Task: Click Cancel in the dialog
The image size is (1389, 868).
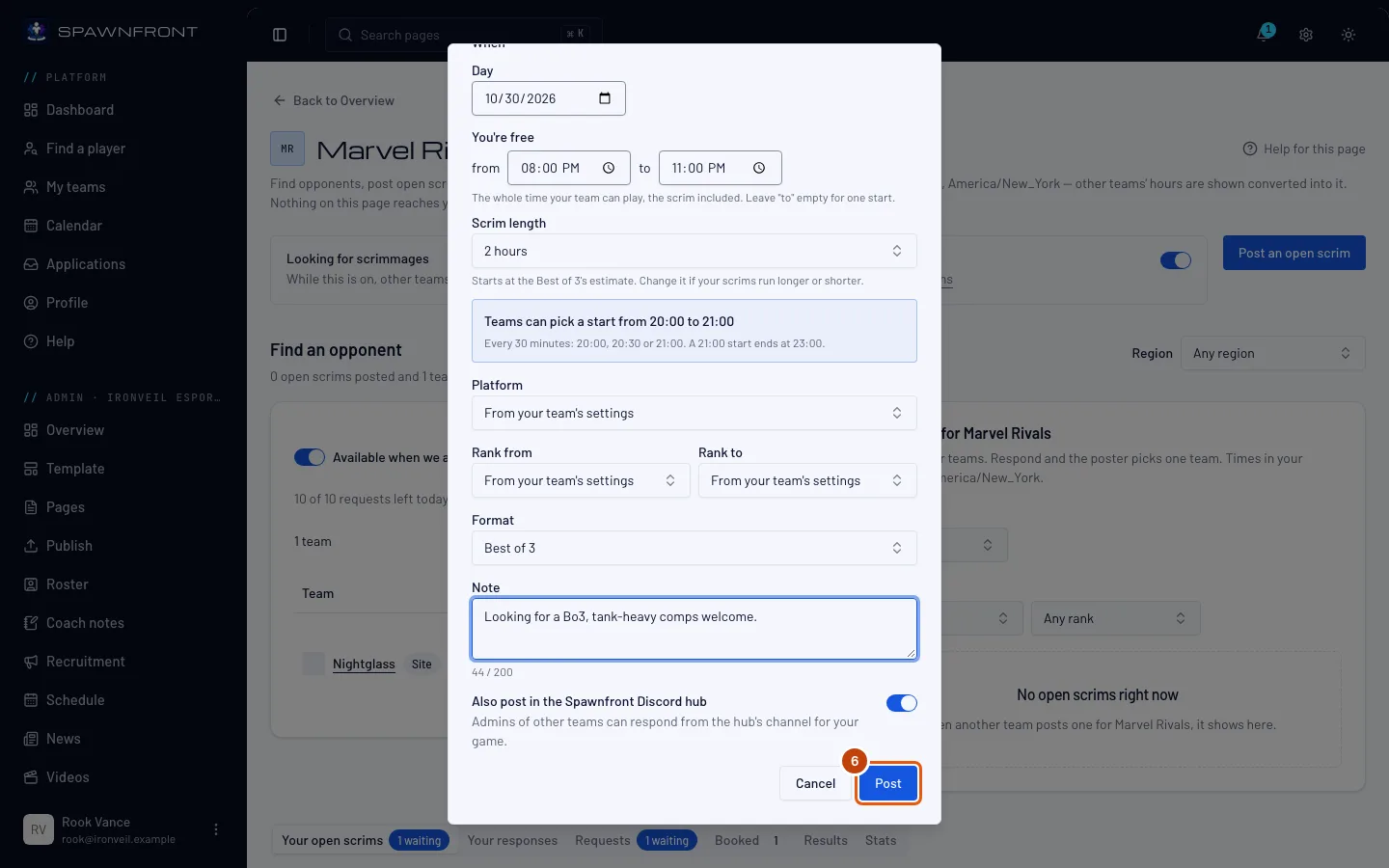Action: coord(815,783)
